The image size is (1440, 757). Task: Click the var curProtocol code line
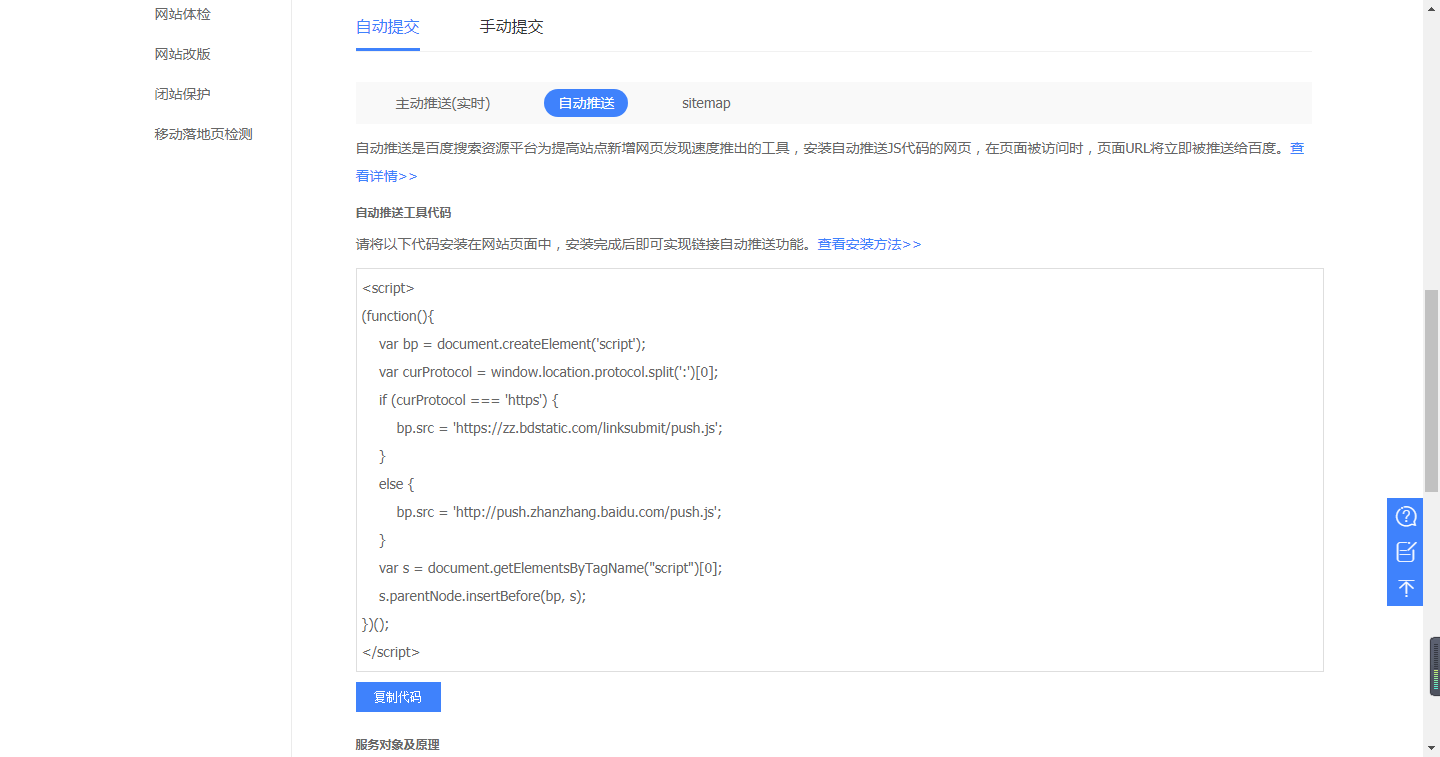[548, 372]
